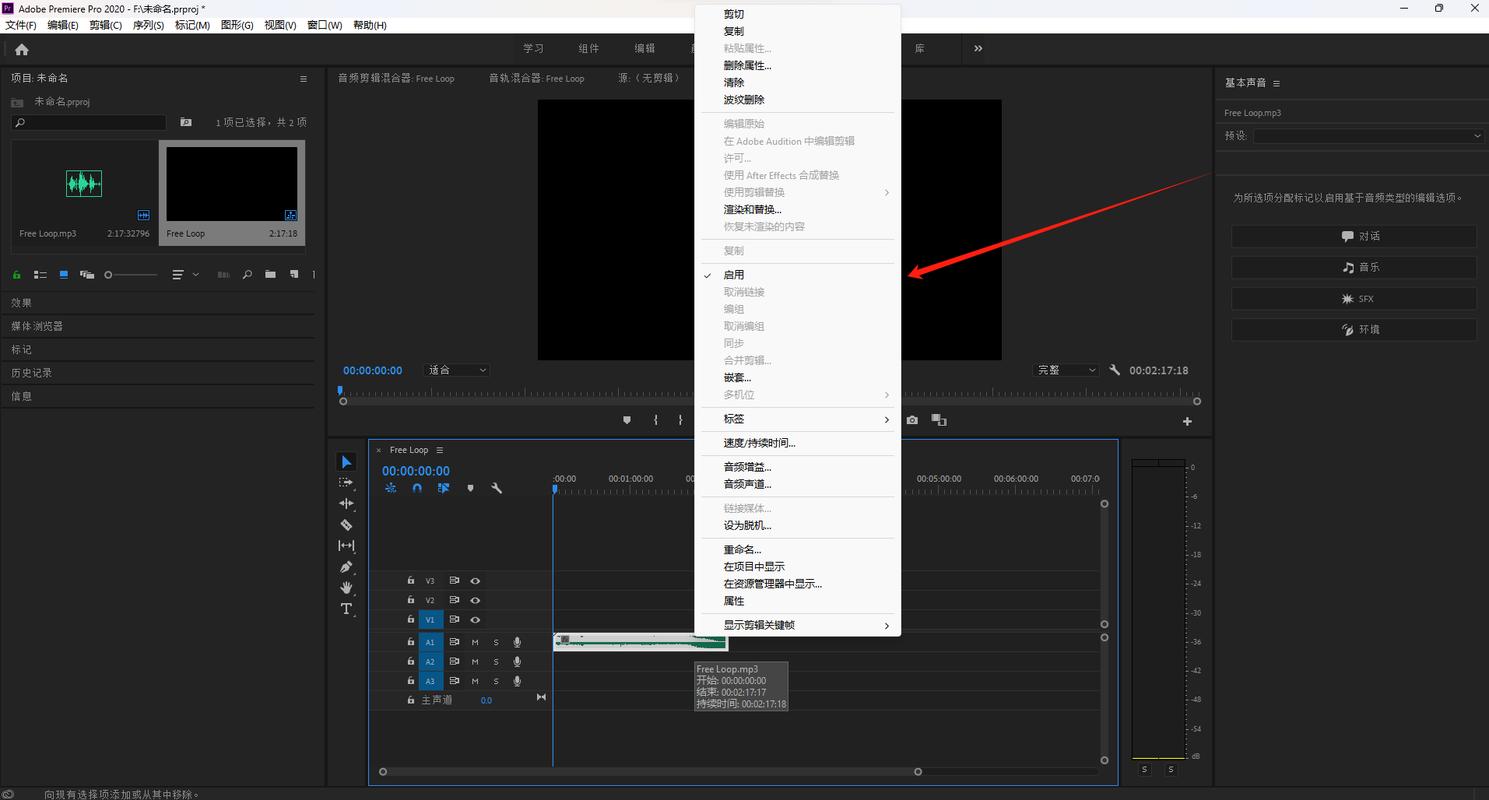Click Mark In bracket in program monitor

tap(656, 420)
